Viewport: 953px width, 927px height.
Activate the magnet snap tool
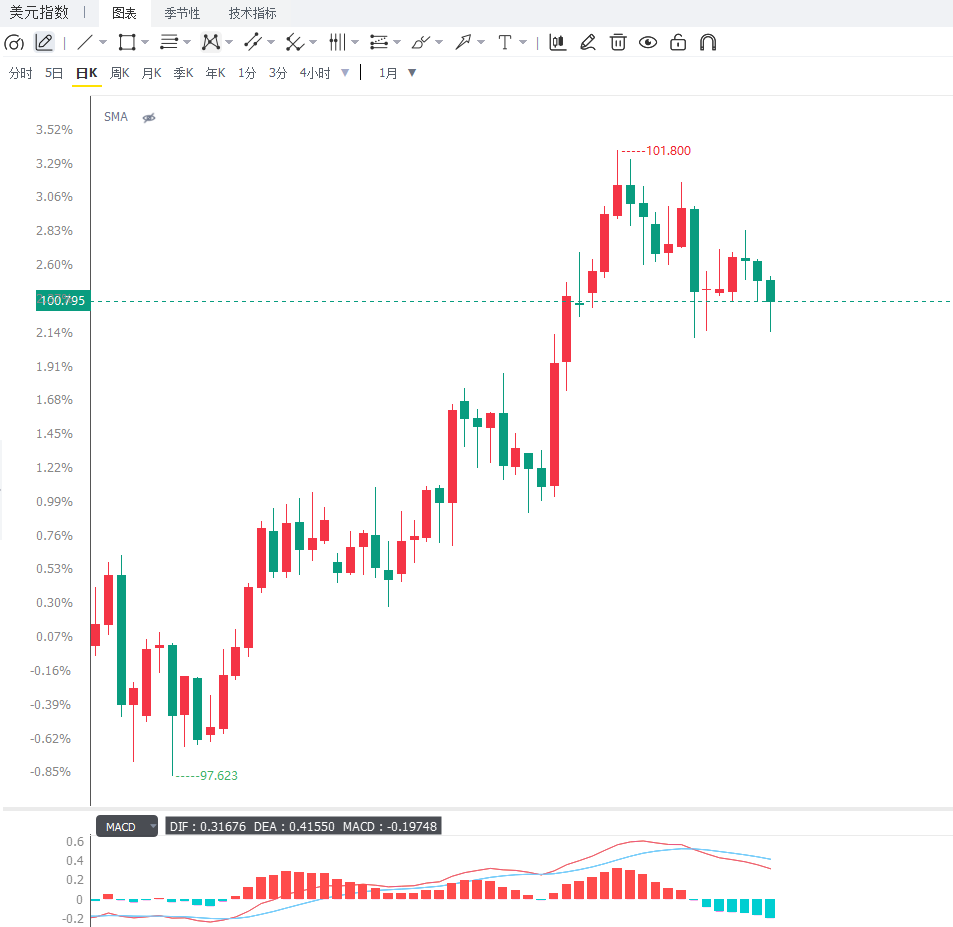(x=708, y=43)
